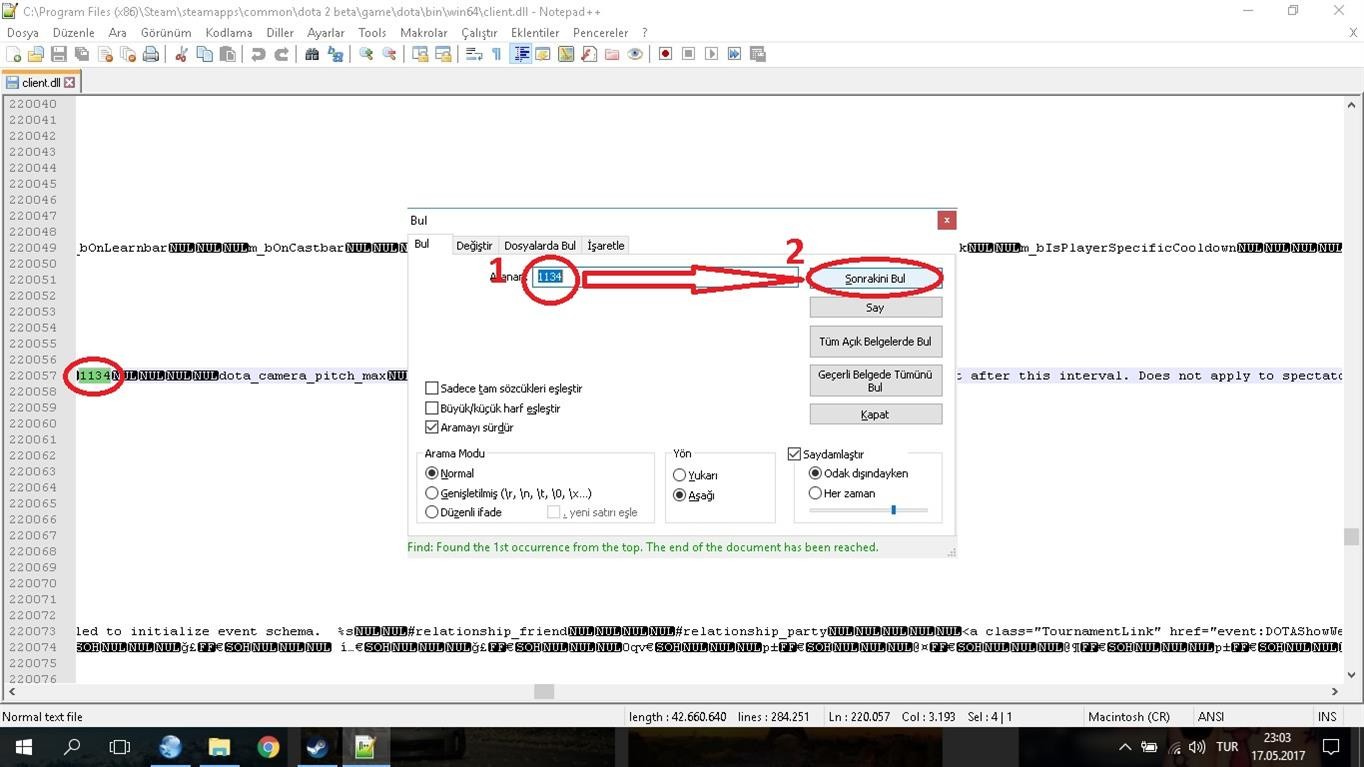Choose 'Yukarı' search direction
Viewport: 1364px width, 767px height.
coord(680,475)
